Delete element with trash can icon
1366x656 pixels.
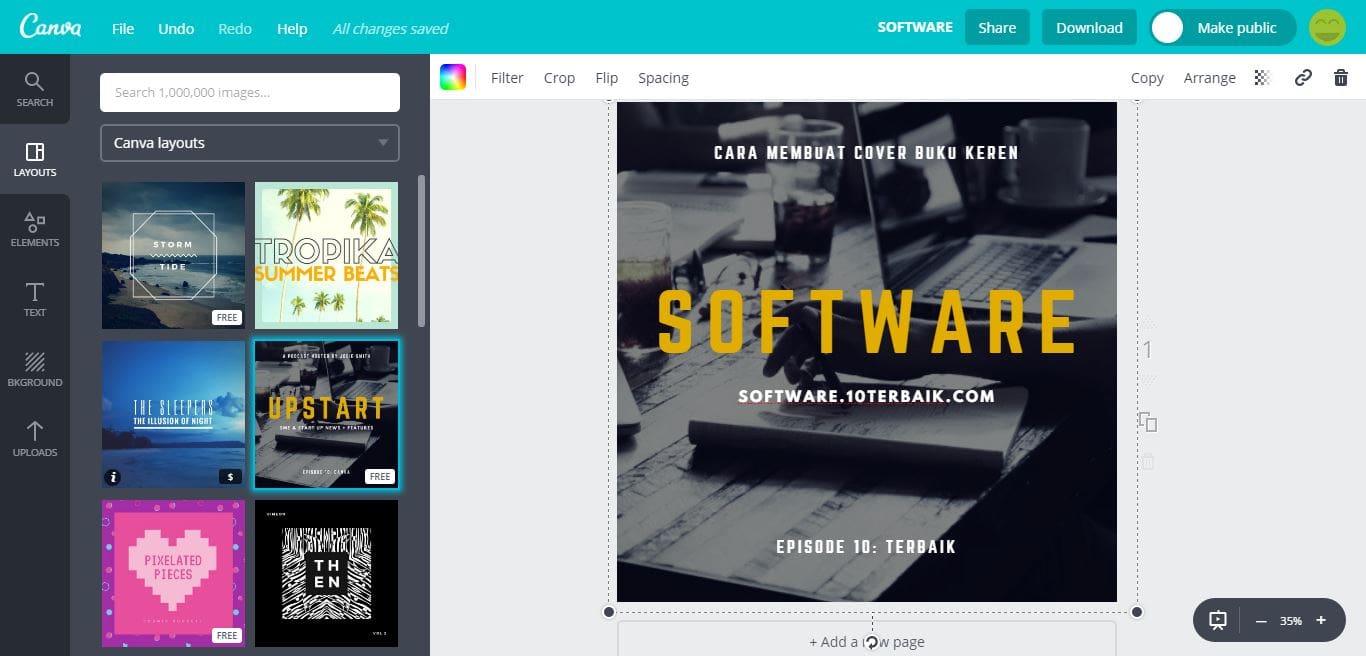tap(1341, 78)
